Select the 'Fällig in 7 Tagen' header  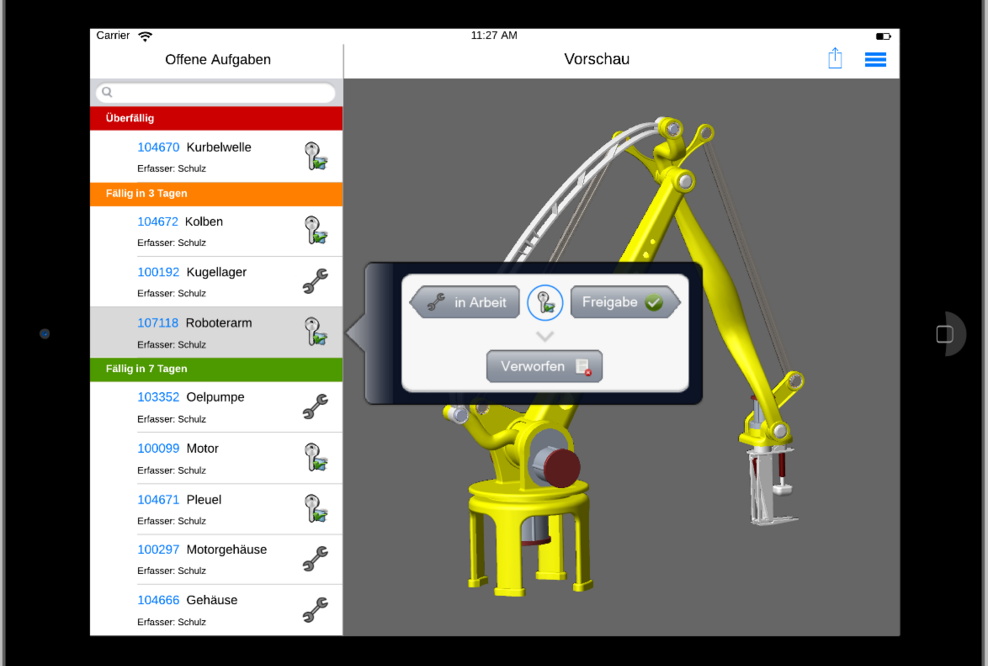click(216, 369)
